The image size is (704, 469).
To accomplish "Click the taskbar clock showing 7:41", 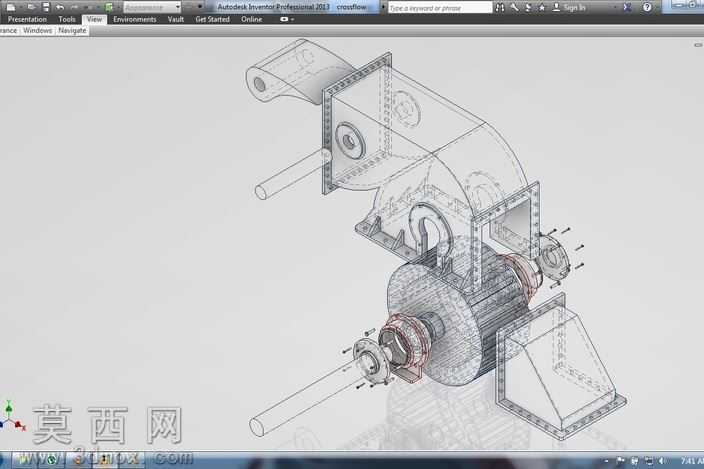I will 691,460.
